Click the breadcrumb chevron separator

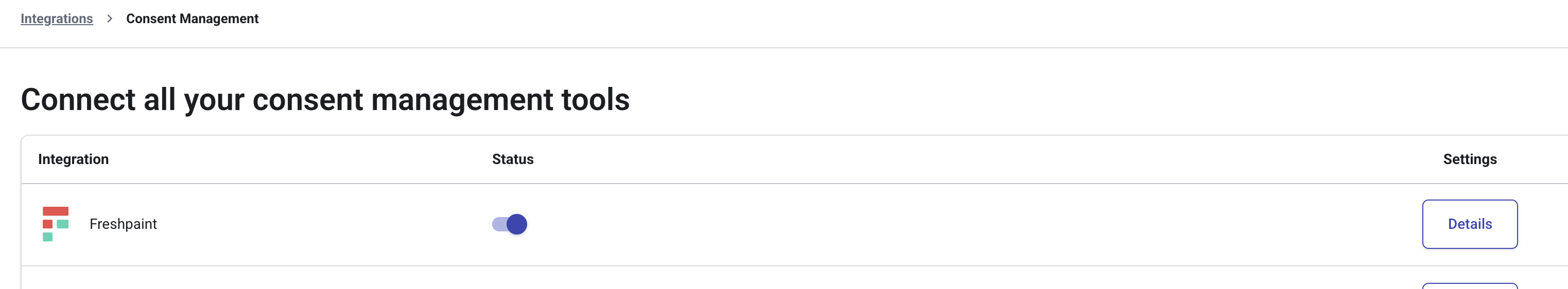tap(110, 19)
